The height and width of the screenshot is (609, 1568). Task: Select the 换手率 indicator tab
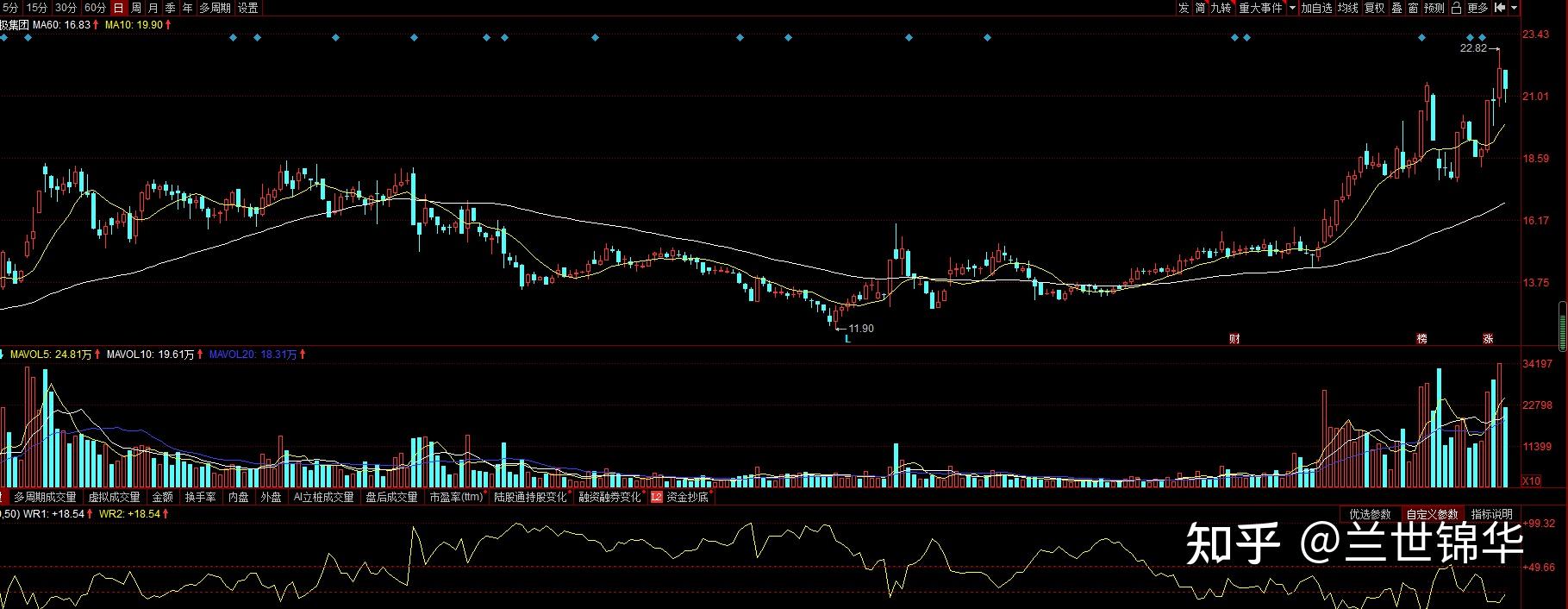tap(201, 498)
